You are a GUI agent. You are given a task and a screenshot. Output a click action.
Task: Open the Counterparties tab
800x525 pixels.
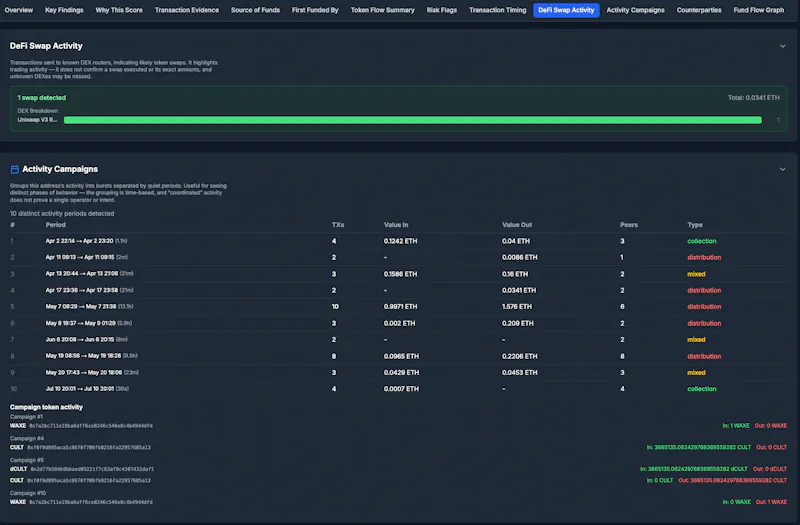699,10
